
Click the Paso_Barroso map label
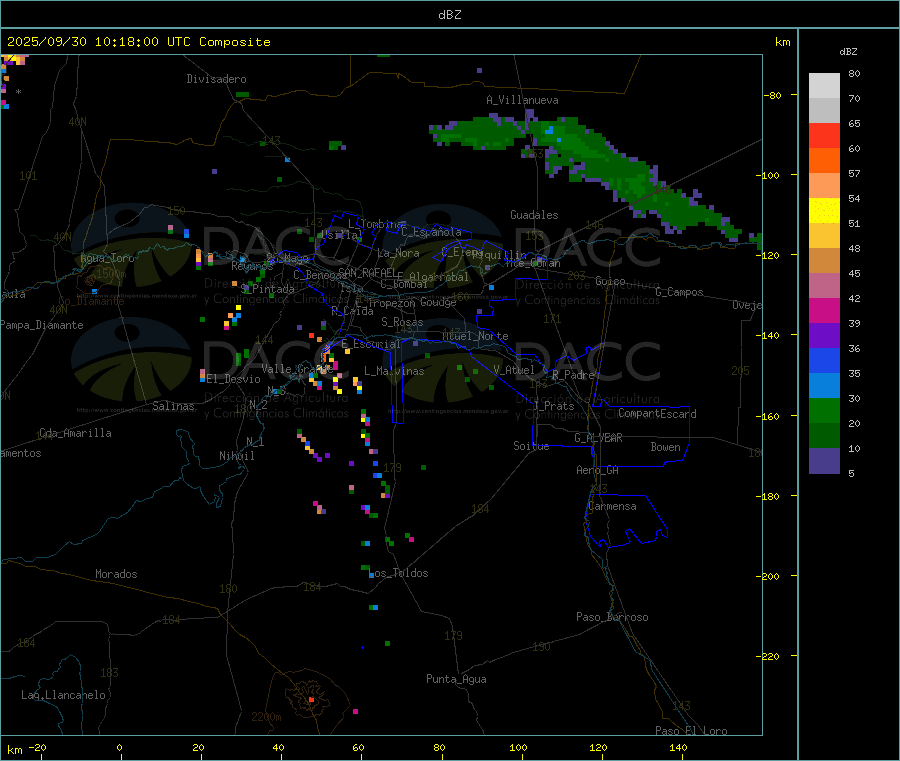pos(612,617)
